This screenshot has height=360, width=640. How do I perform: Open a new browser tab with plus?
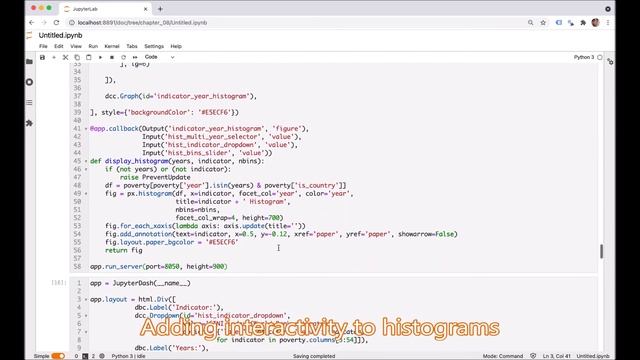[x=160, y=9]
